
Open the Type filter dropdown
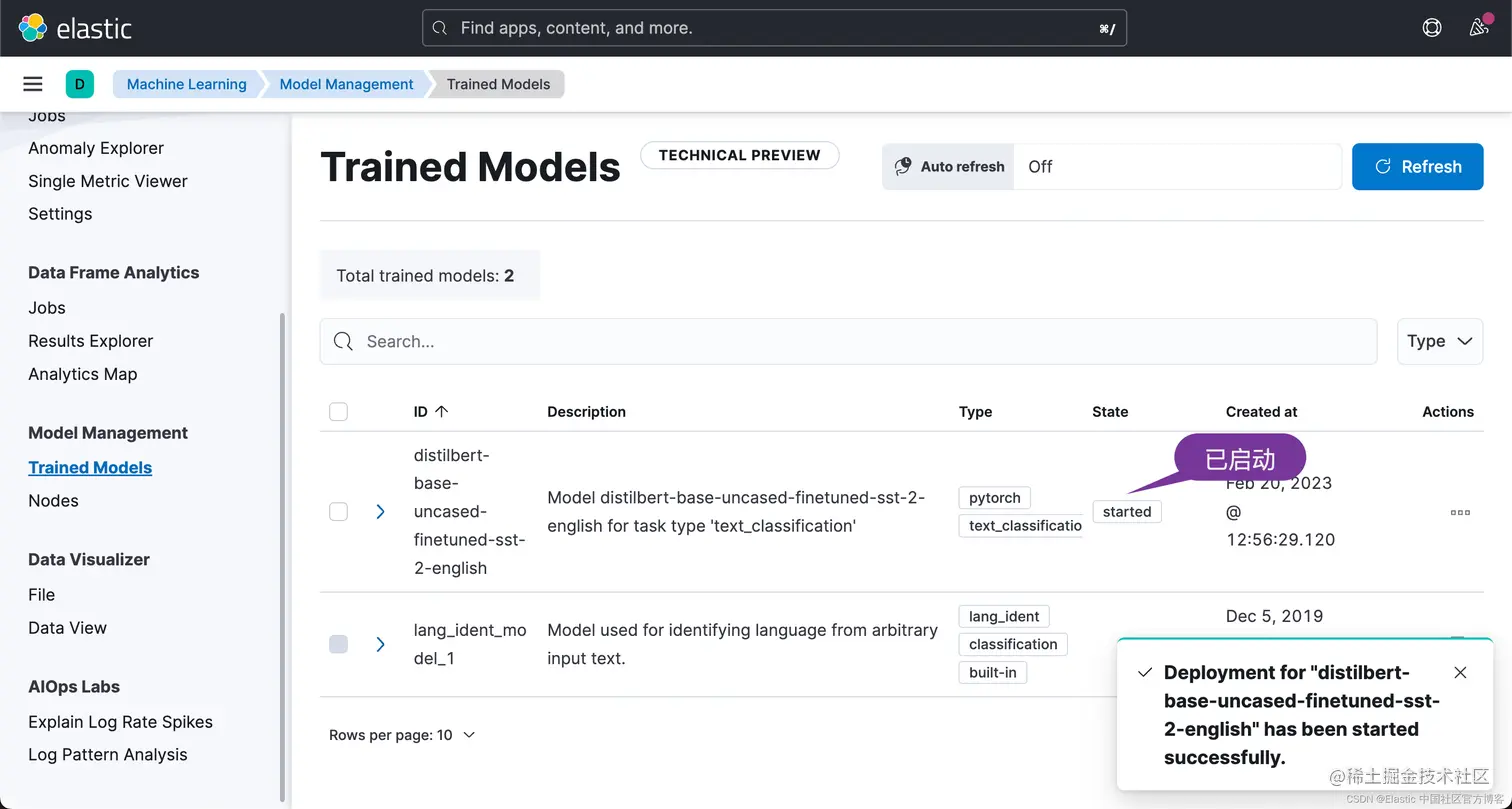(1440, 341)
